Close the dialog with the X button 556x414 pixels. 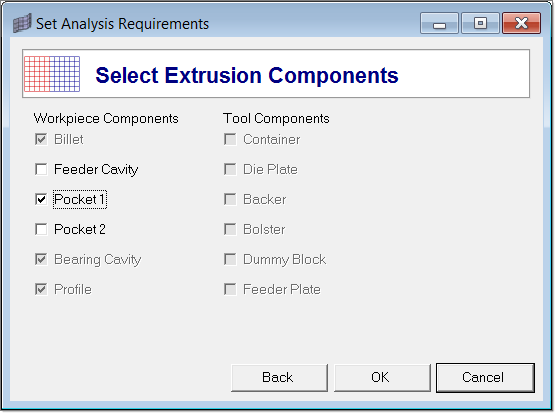pyautogui.click(x=522, y=23)
